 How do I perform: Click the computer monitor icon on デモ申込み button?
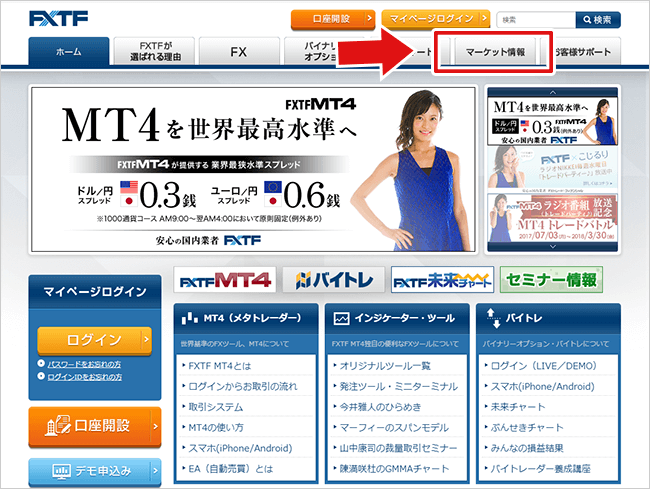(x=61, y=472)
